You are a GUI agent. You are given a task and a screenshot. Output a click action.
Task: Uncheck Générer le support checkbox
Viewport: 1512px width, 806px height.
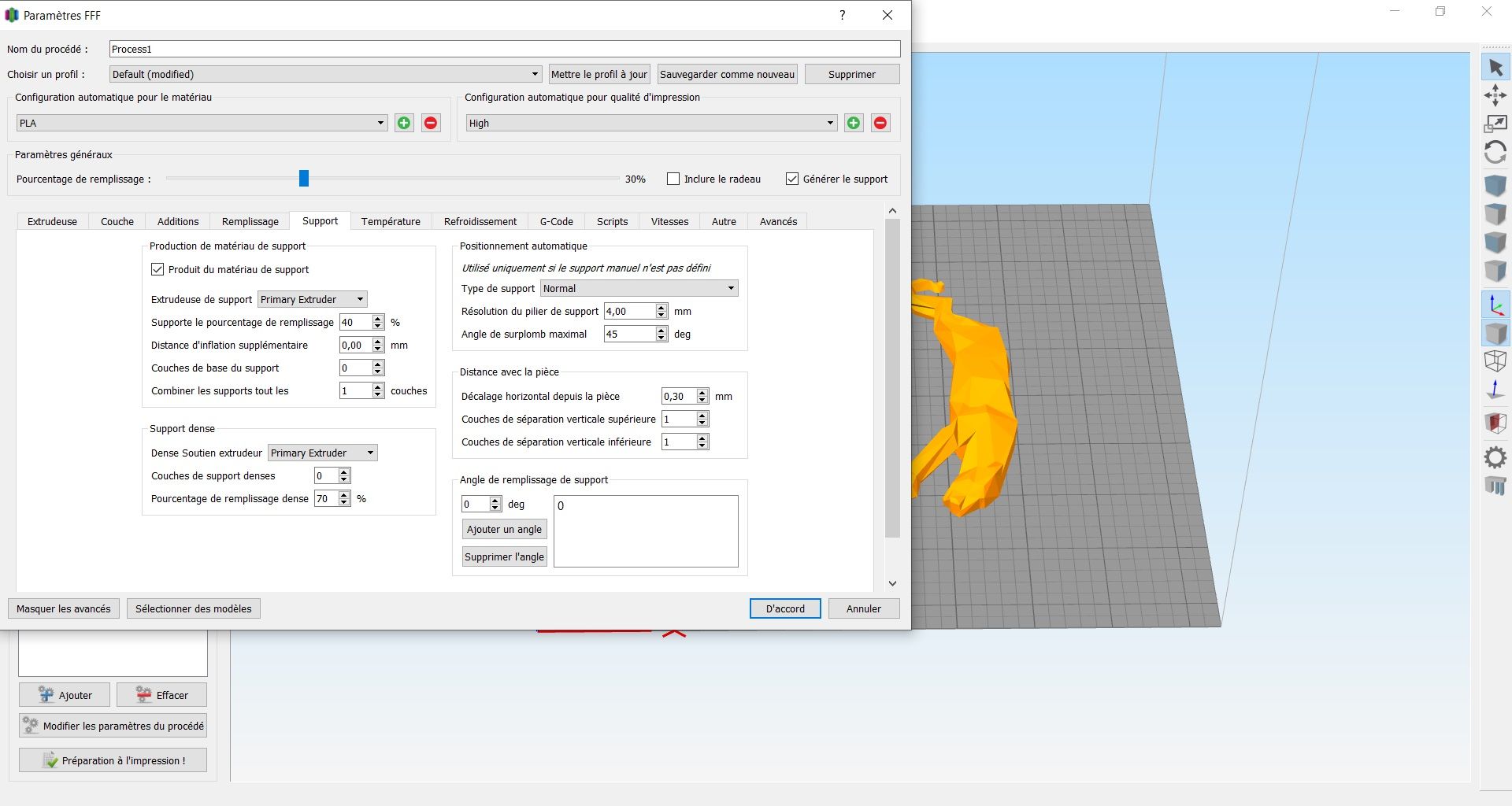(792, 179)
